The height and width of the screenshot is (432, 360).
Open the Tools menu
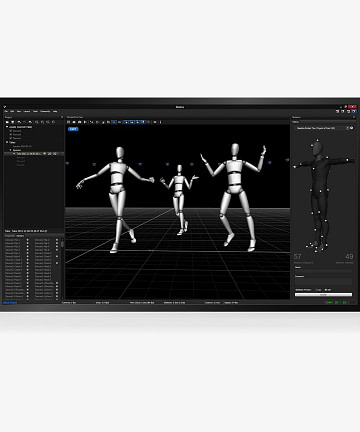click(35, 111)
